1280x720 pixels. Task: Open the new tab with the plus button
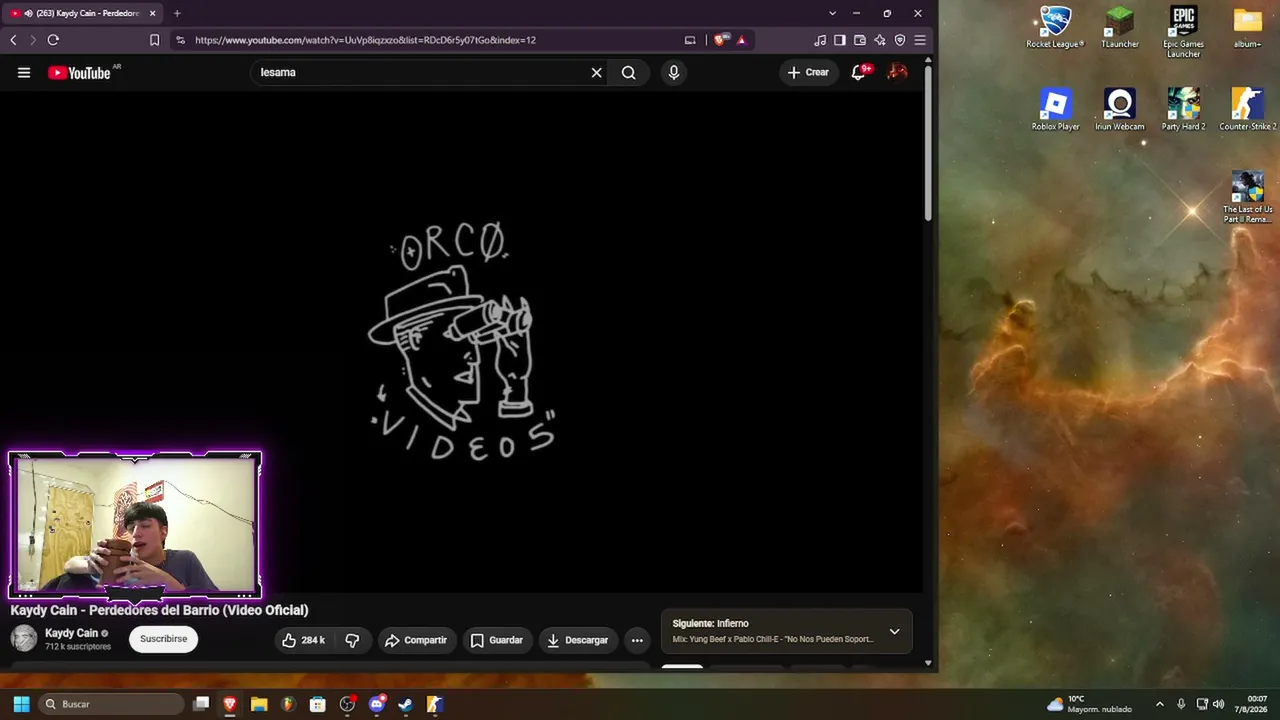(177, 13)
